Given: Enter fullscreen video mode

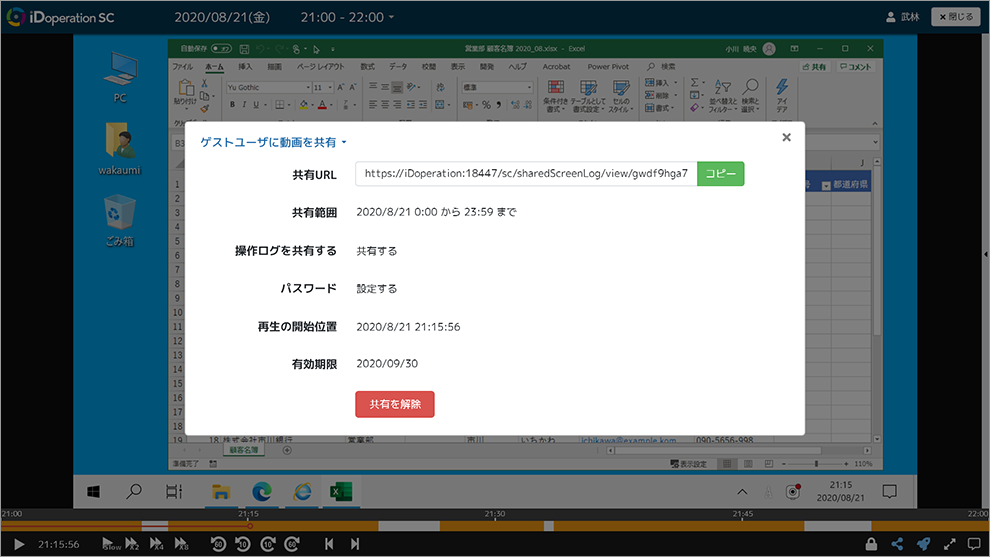Looking at the screenshot, I should [950, 544].
